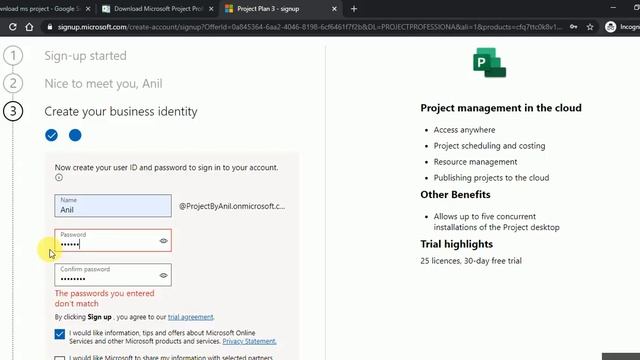Open the Incognito profile icon
Screen dimensions: 640x360
(x=611, y=27)
